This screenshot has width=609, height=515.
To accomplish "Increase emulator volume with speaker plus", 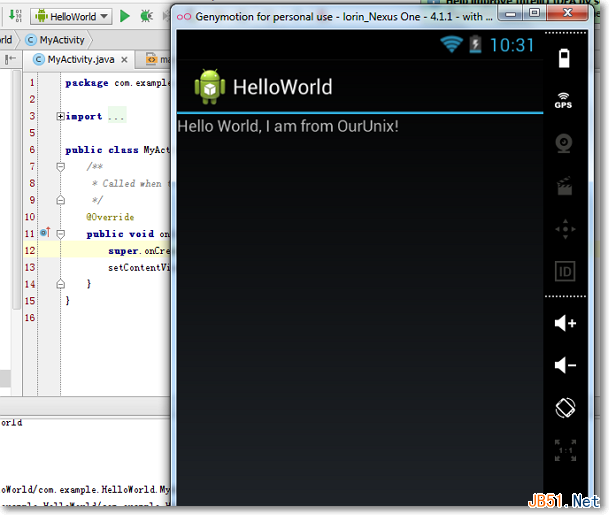I will [x=565, y=323].
